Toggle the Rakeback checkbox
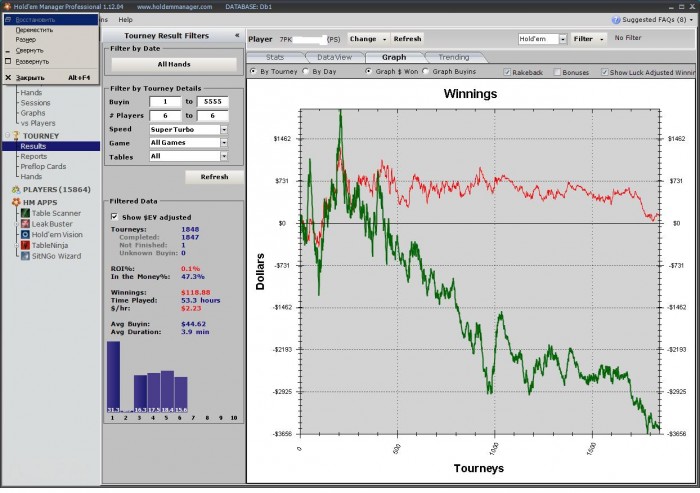Screen dimensions: 700x493 (507, 72)
